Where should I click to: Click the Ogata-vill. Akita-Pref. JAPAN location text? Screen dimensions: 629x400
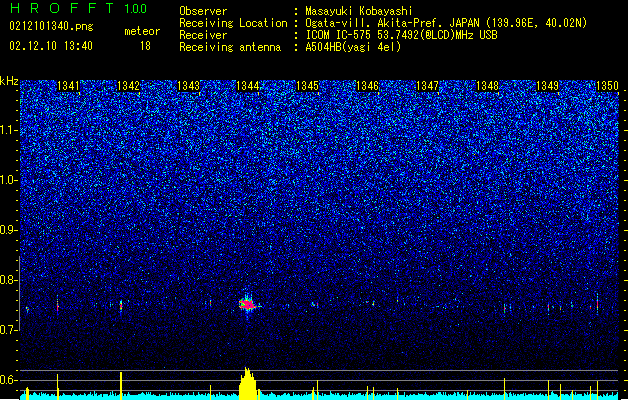coord(446,23)
